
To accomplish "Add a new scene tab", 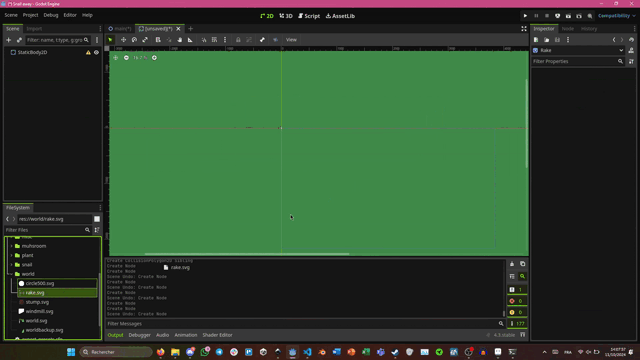I will (190, 29).
